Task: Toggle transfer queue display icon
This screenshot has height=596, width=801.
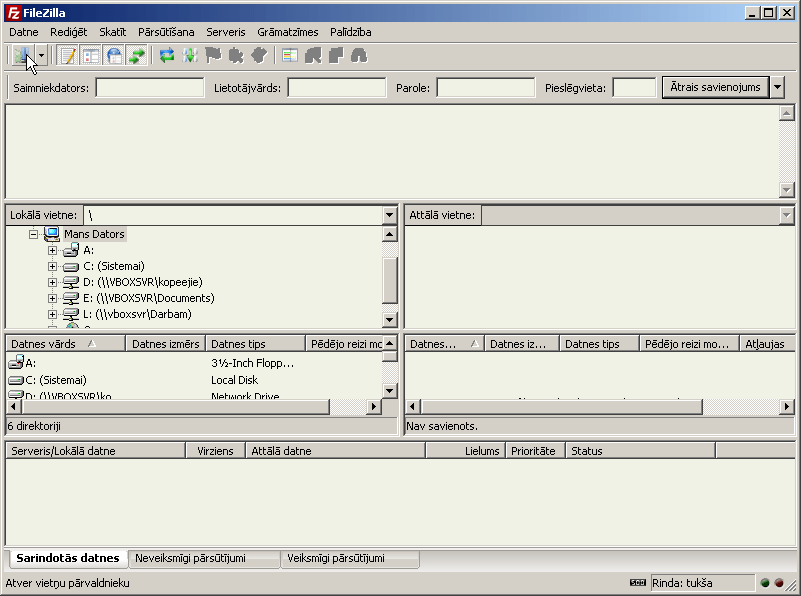Action: tap(137, 55)
